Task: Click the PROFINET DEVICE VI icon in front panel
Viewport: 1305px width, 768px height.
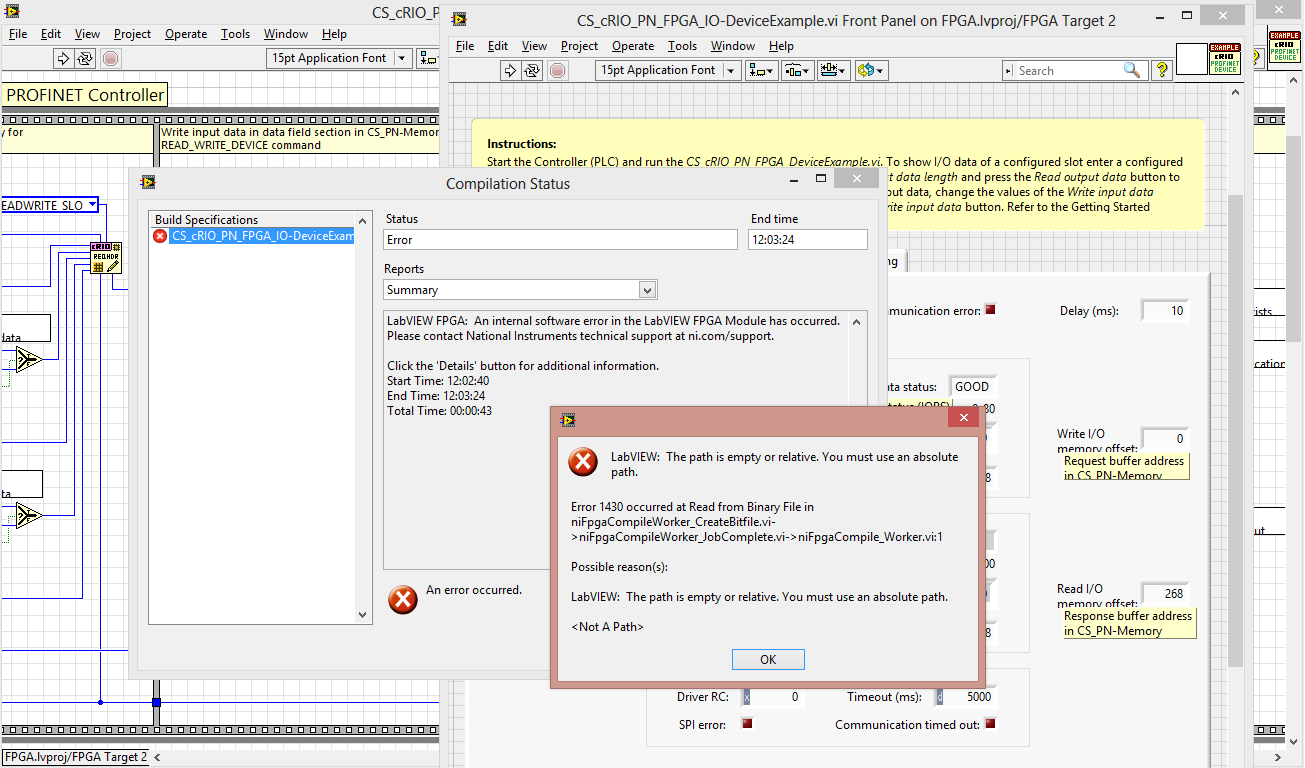Action: [1225, 59]
